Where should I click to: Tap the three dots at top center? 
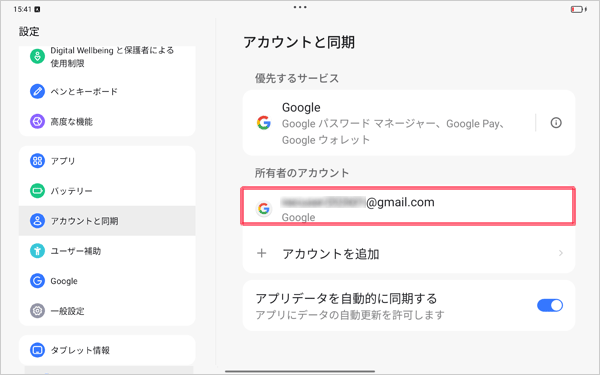(300, 7)
